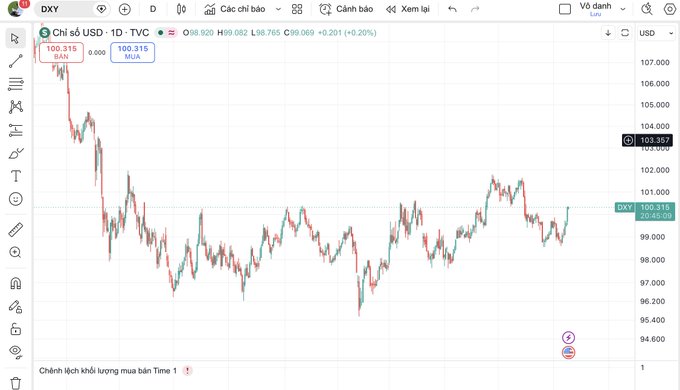The width and height of the screenshot is (680, 390).
Task: Click the diamond icon beside DXY
Action: (101, 9)
